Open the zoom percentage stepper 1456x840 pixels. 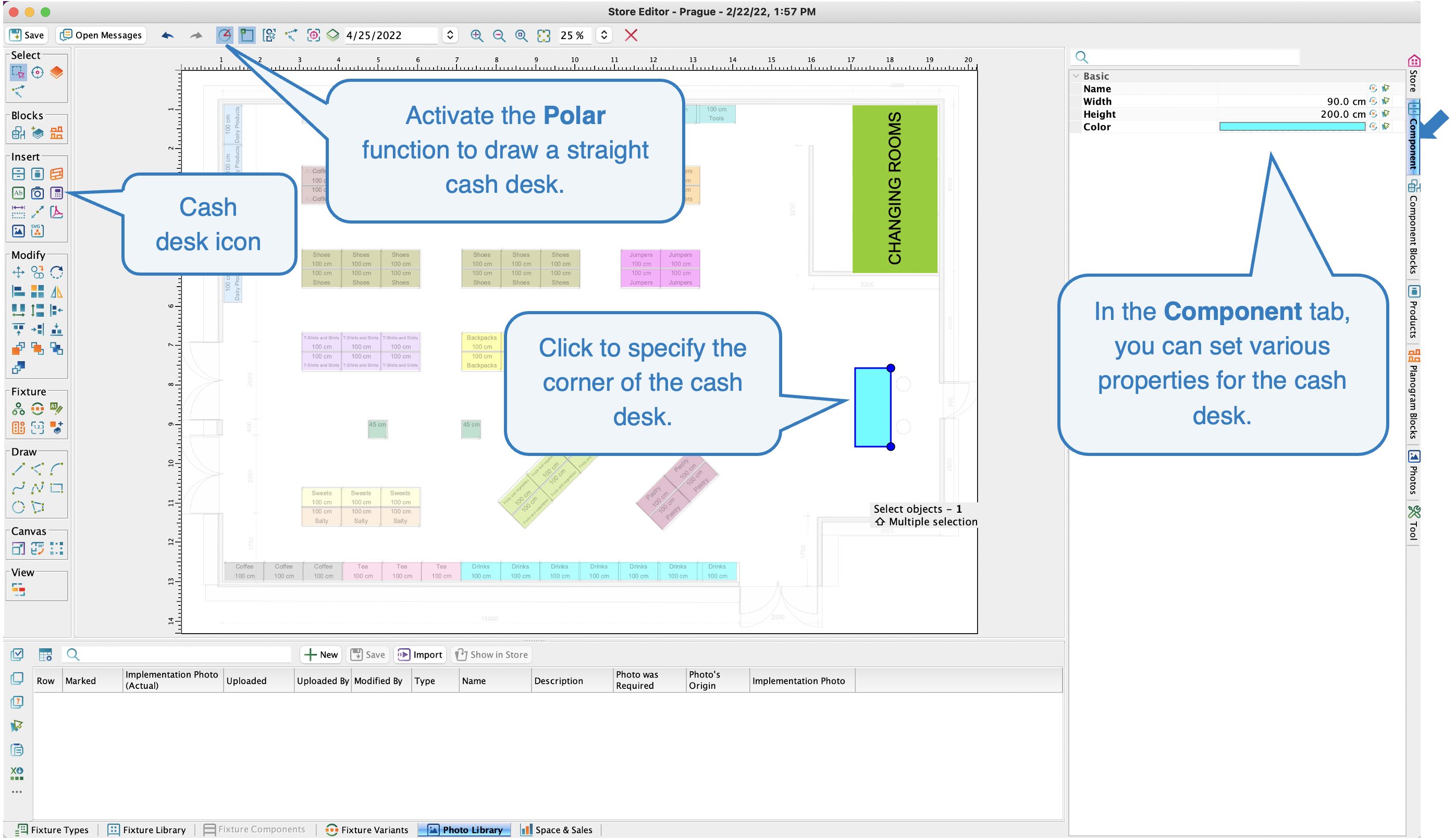tap(603, 35)
